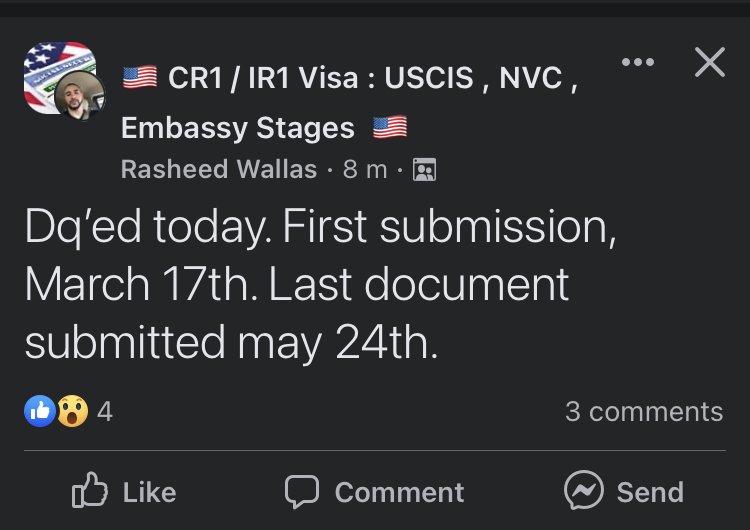Open the 3 comments link
The image size is (750, 530).
tap(644, 411)
